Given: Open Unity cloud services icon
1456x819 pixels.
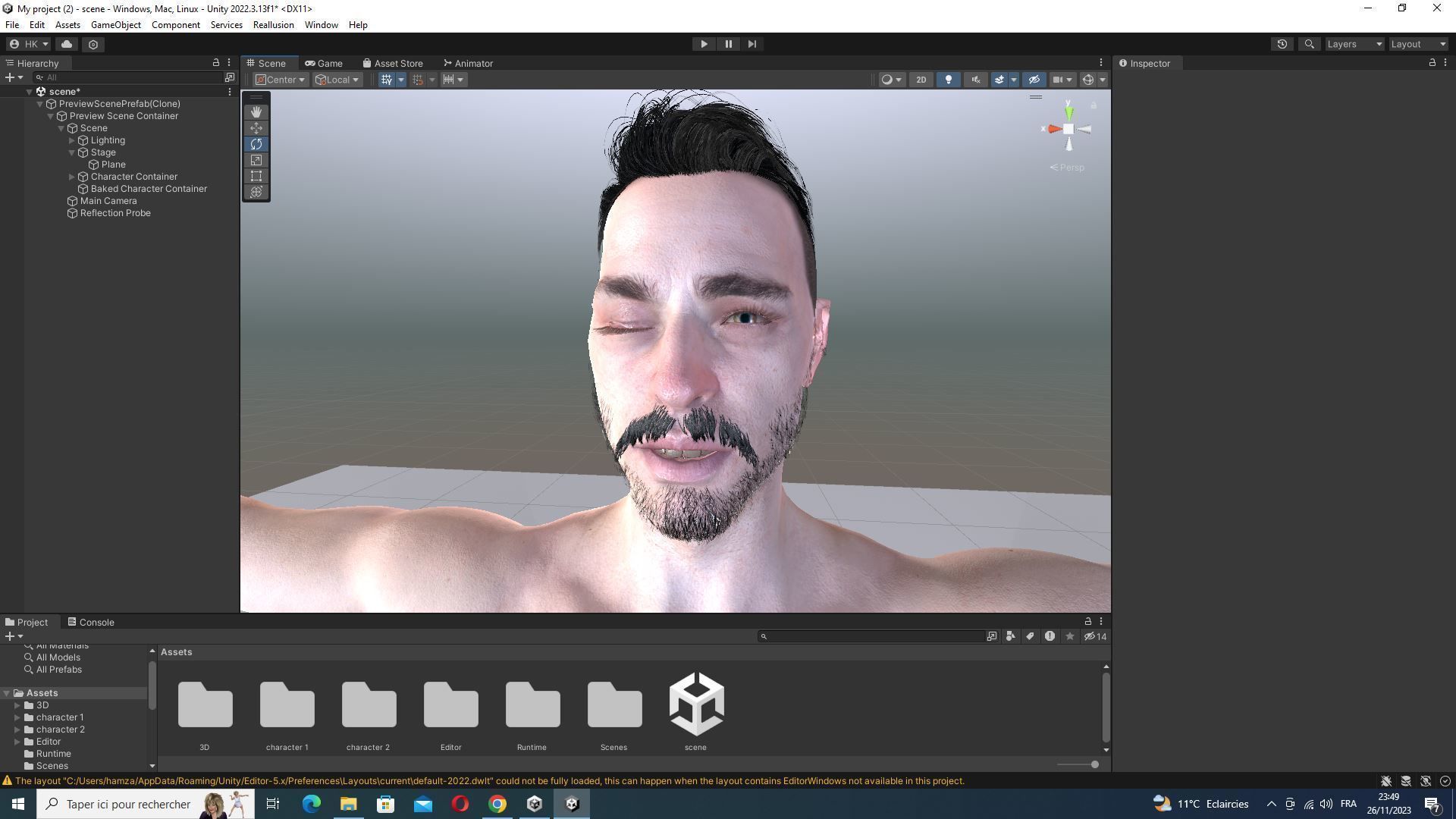Looking at the screenshot, I should (x=67, y=44).
